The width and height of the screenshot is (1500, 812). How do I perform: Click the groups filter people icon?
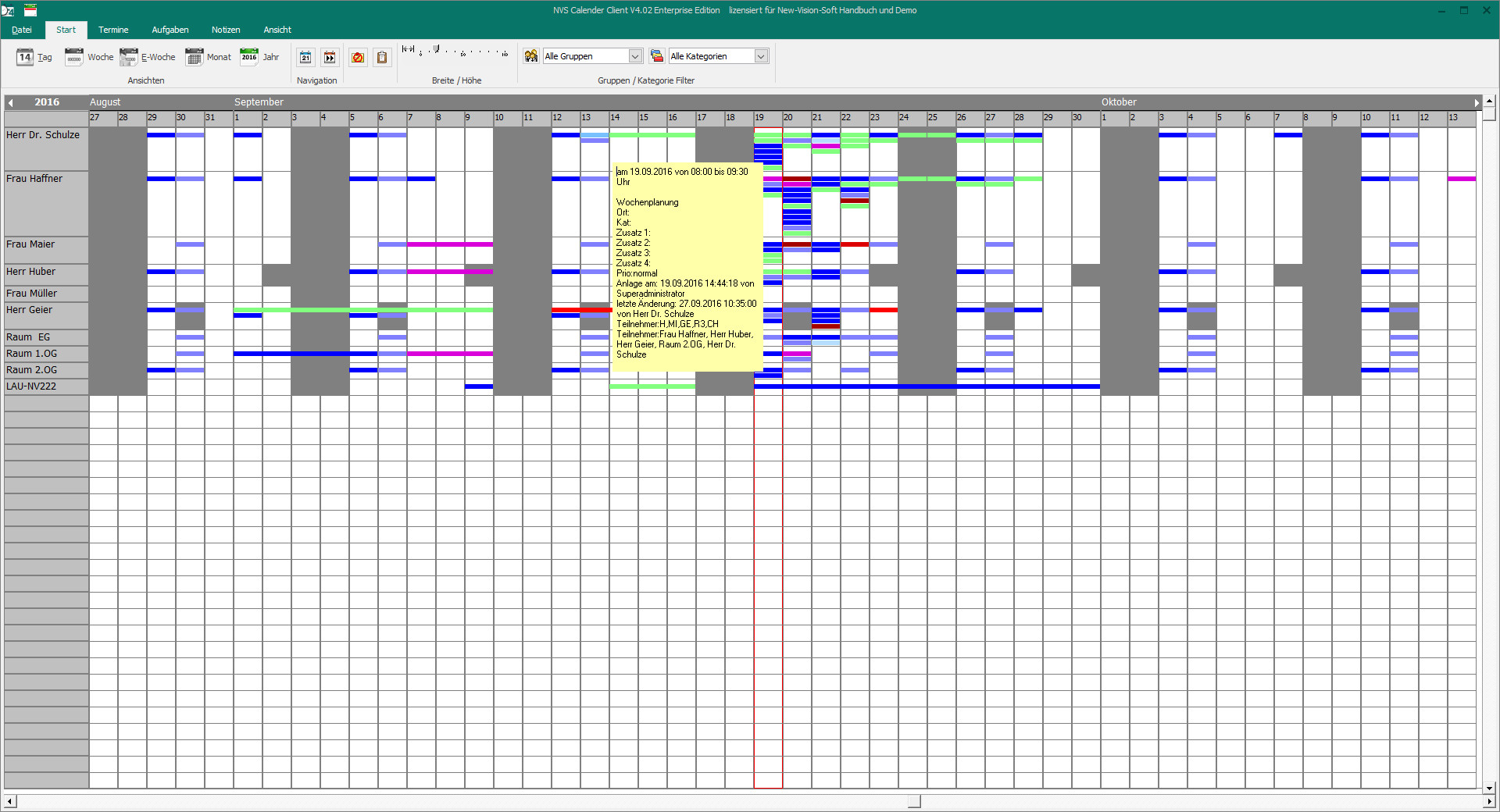(531, 56)
